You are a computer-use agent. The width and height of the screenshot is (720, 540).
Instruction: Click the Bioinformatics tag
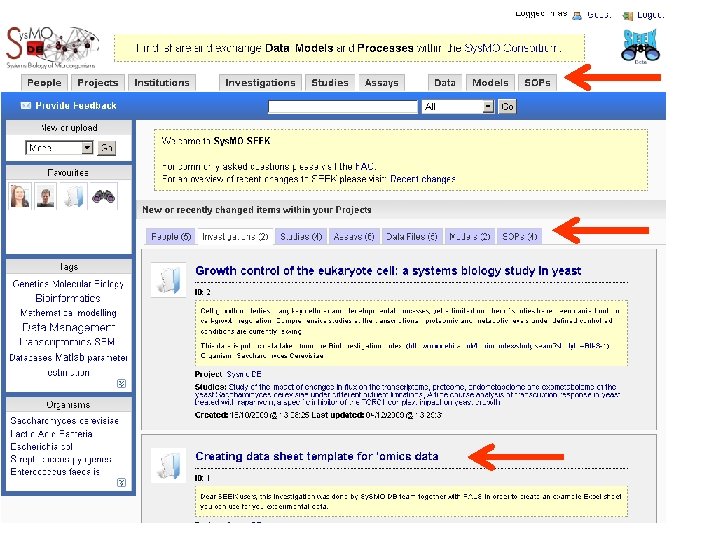[68, 298]
